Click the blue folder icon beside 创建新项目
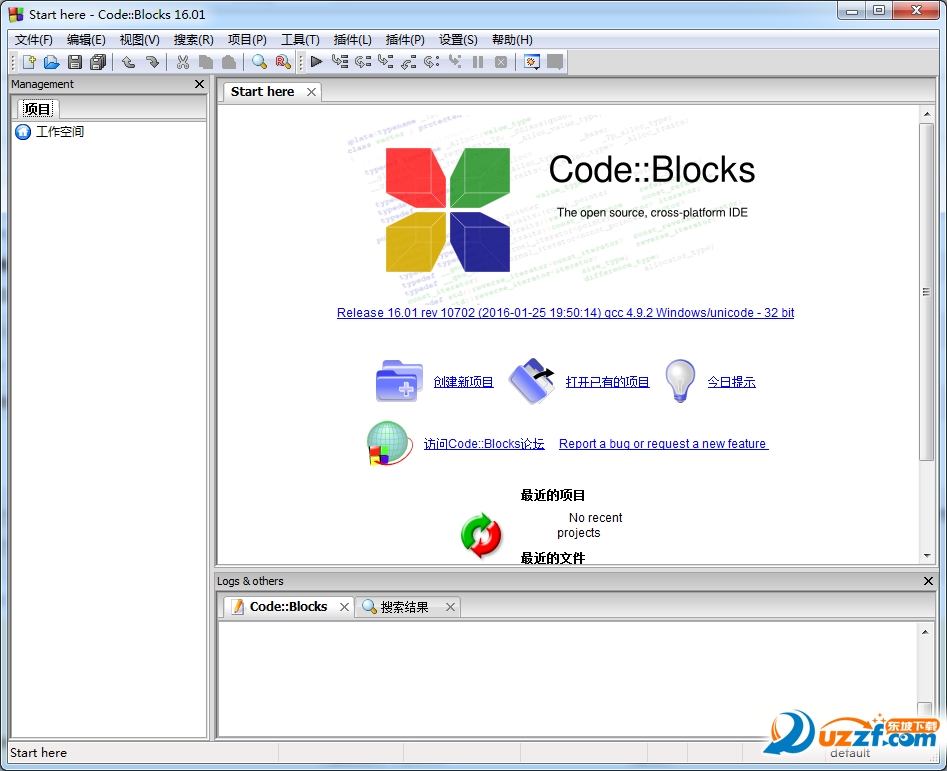The width and height of the screenshot is (947, 771). point(399,380)
